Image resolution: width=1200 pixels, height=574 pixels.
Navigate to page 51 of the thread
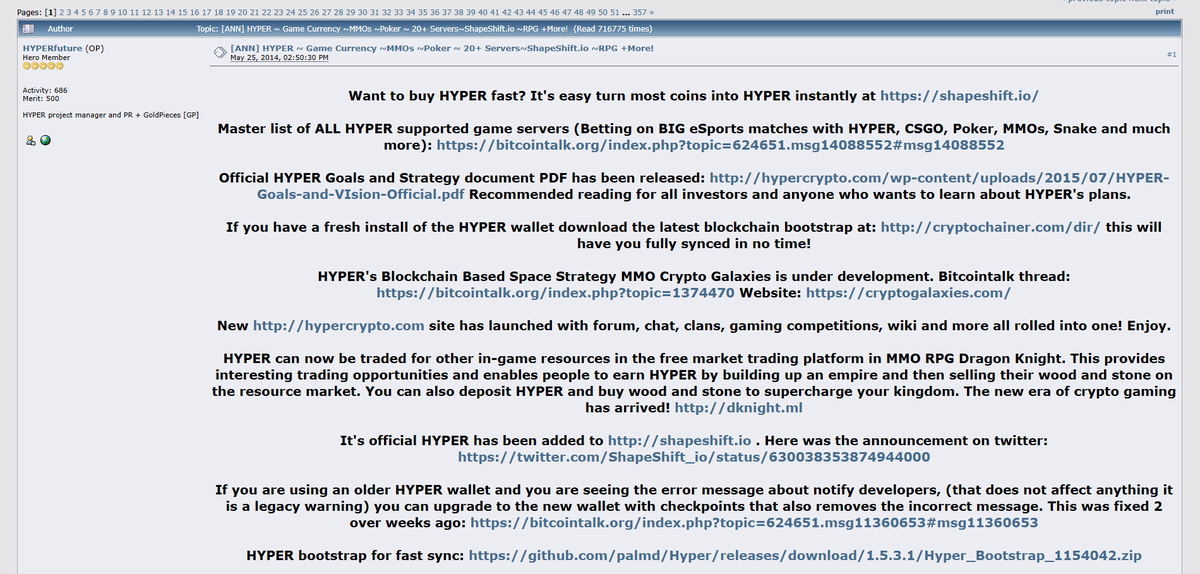[x=615, y=11]
